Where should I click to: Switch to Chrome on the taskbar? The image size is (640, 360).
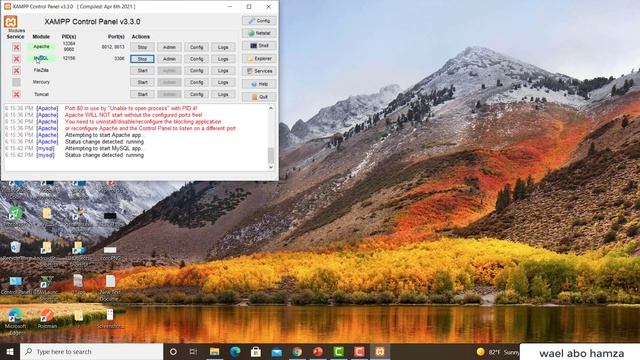tap(297, 351)
